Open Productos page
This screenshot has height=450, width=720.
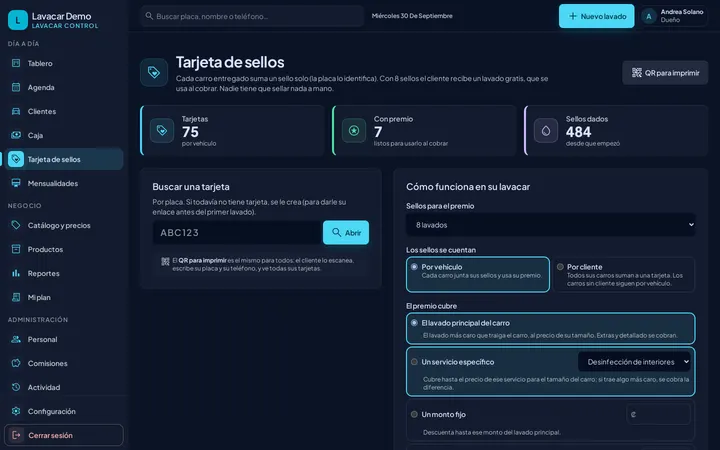click(64, 249)
